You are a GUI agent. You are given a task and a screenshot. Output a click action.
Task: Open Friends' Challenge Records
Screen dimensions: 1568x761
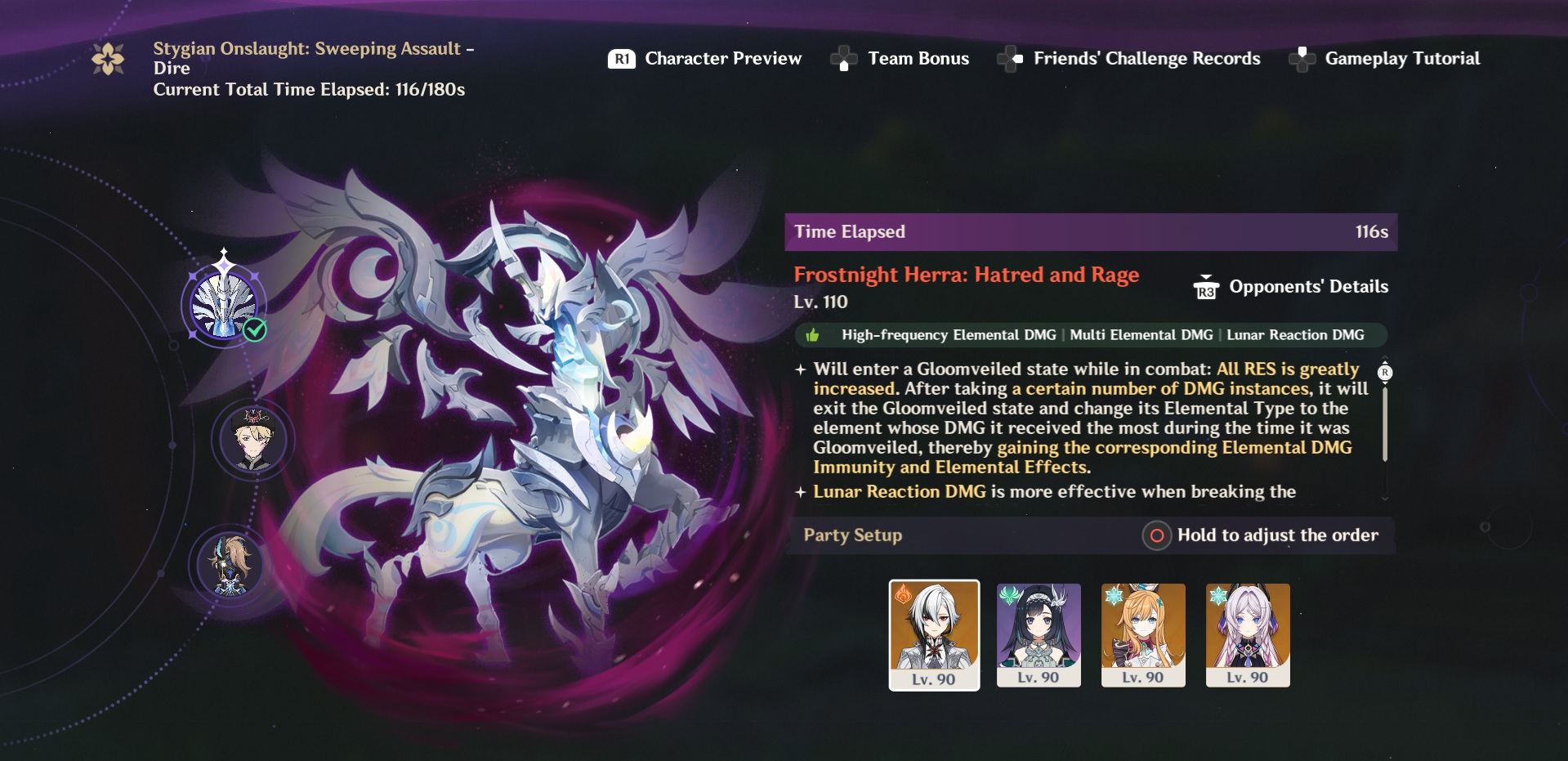[x=1146, y=59]
